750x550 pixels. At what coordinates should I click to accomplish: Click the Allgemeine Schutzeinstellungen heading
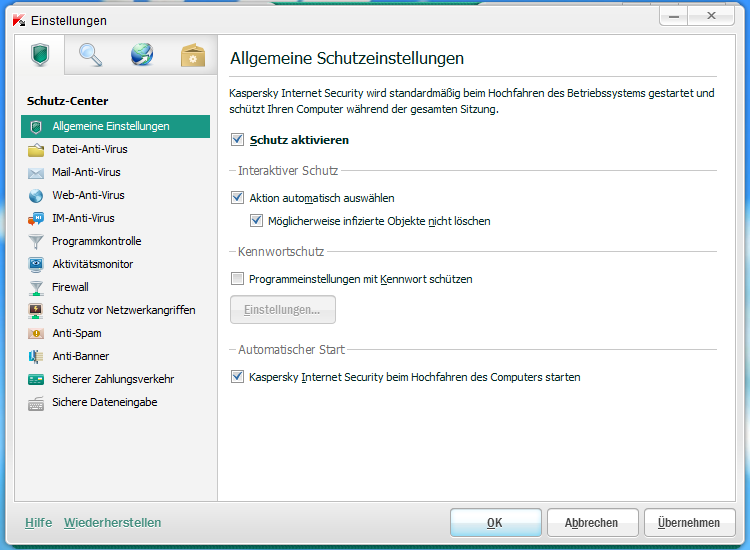coord(347,58)
